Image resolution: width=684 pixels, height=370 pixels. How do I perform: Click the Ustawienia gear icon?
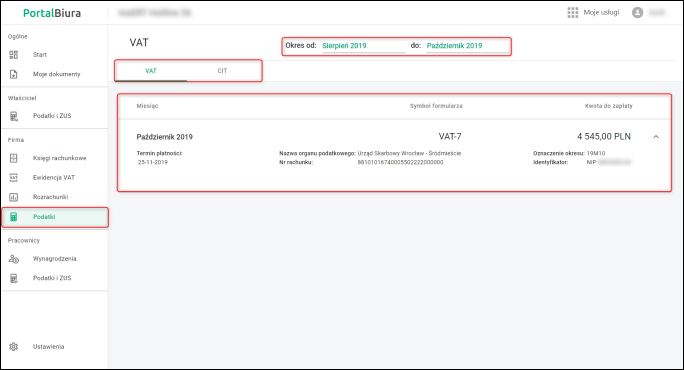coord(14,346)
